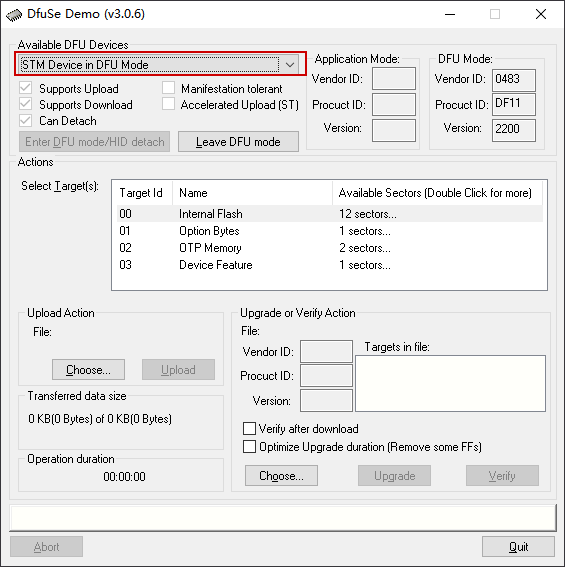
Task: Click Choose button in Upload Action
Action: coord(89,370)
